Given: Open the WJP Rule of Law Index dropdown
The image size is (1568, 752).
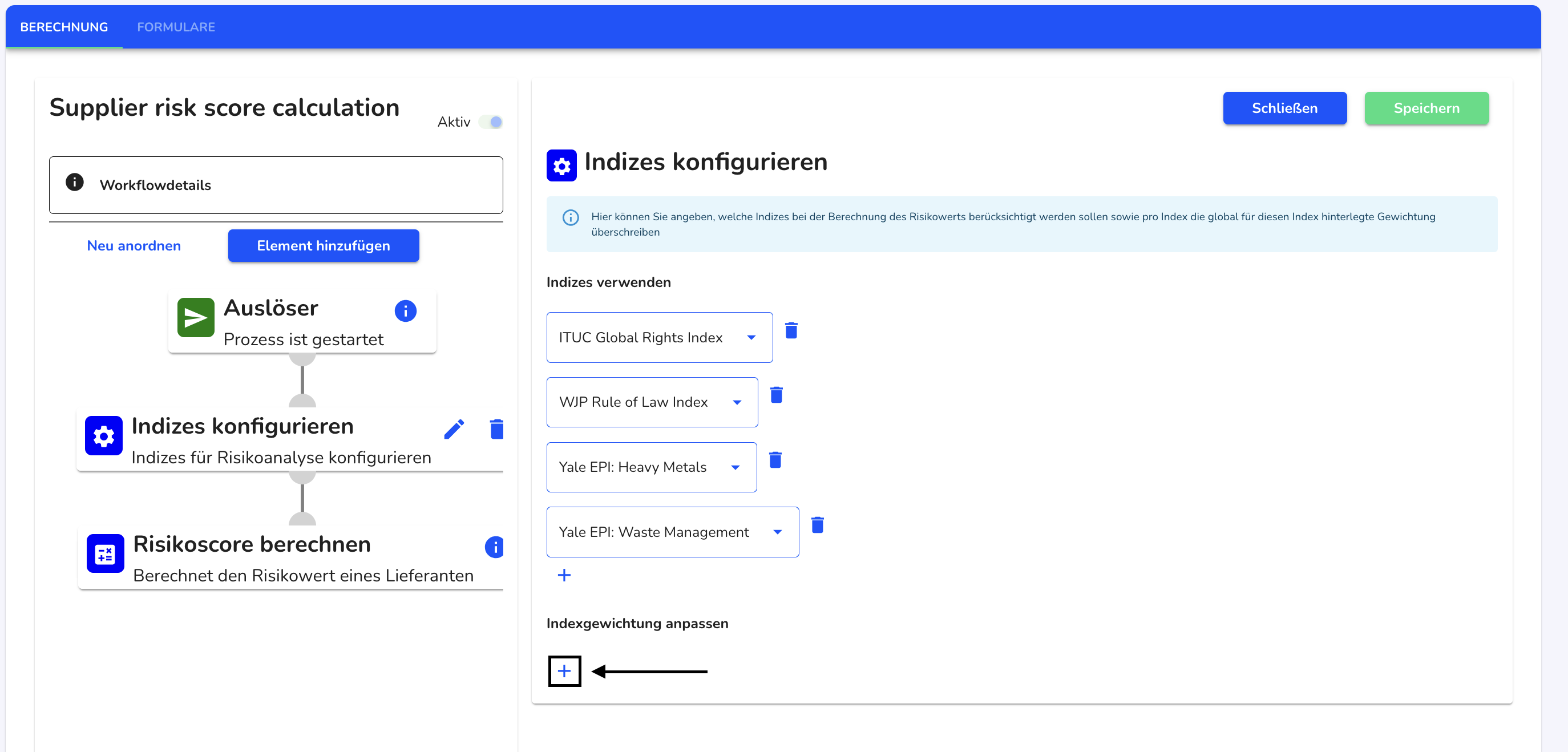Looking at the screenshot, I should (652, 402).
